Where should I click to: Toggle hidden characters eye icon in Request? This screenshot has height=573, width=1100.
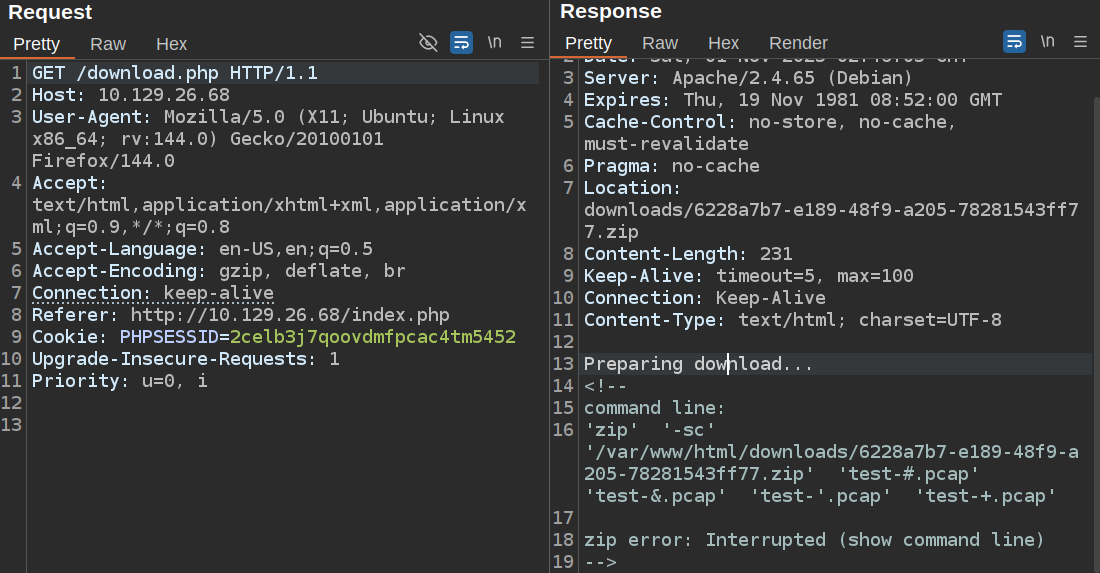click(428, 42)
